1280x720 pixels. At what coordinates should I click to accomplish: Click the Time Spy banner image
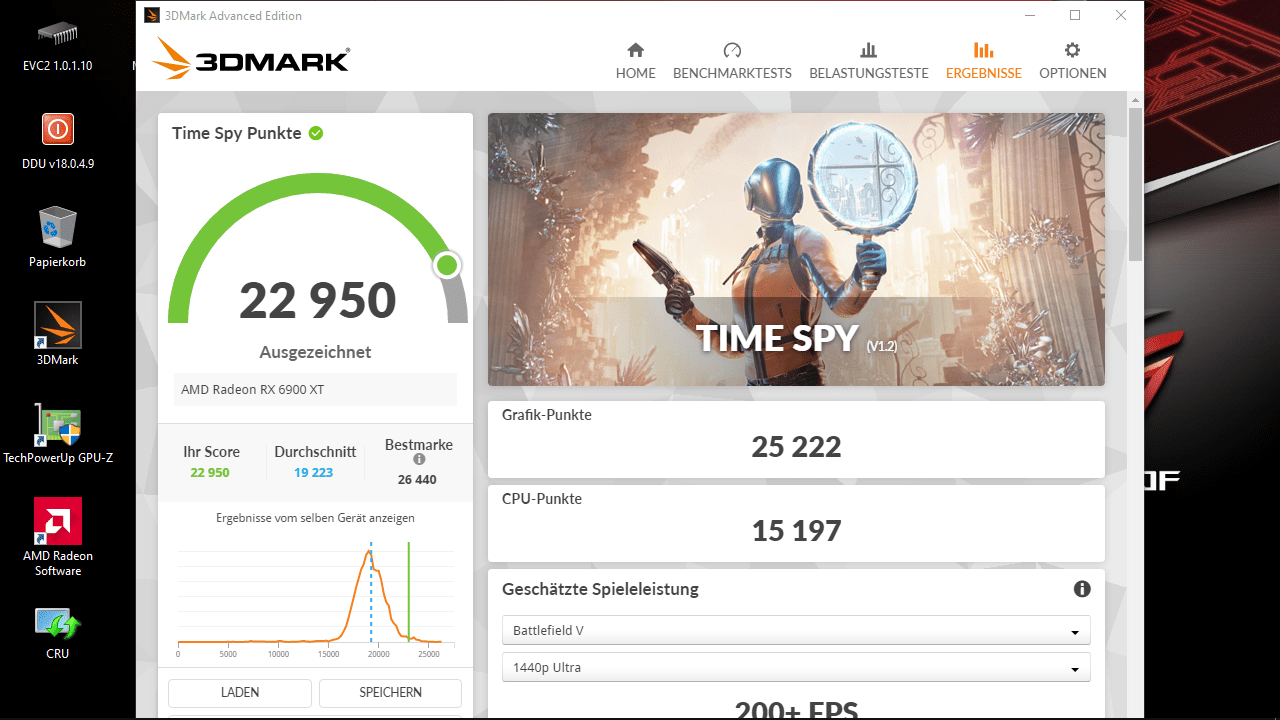[796, 249]
